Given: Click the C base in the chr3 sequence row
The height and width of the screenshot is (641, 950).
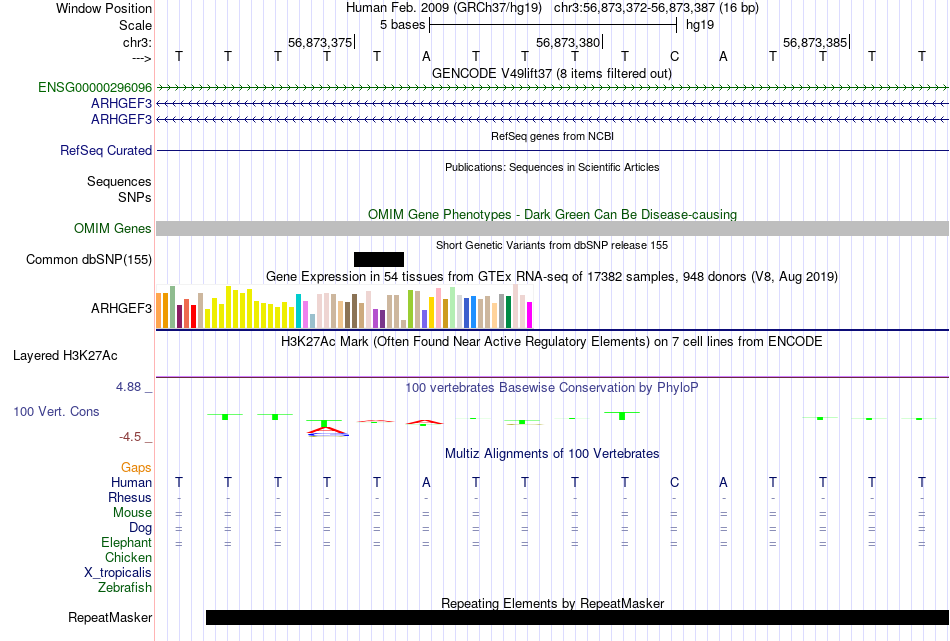Looking at the screenshot, I should [x=674, y=56].
